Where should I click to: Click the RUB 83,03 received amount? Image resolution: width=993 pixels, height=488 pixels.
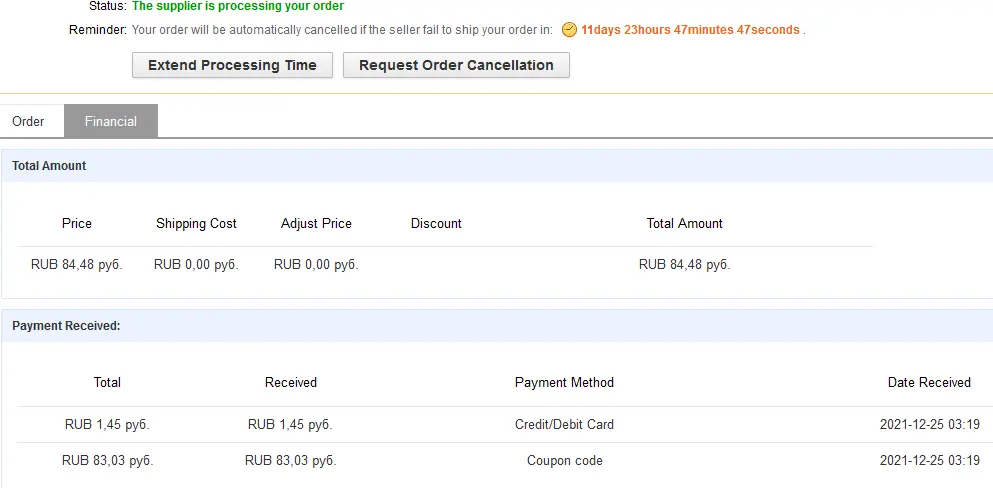coord(290,460)
